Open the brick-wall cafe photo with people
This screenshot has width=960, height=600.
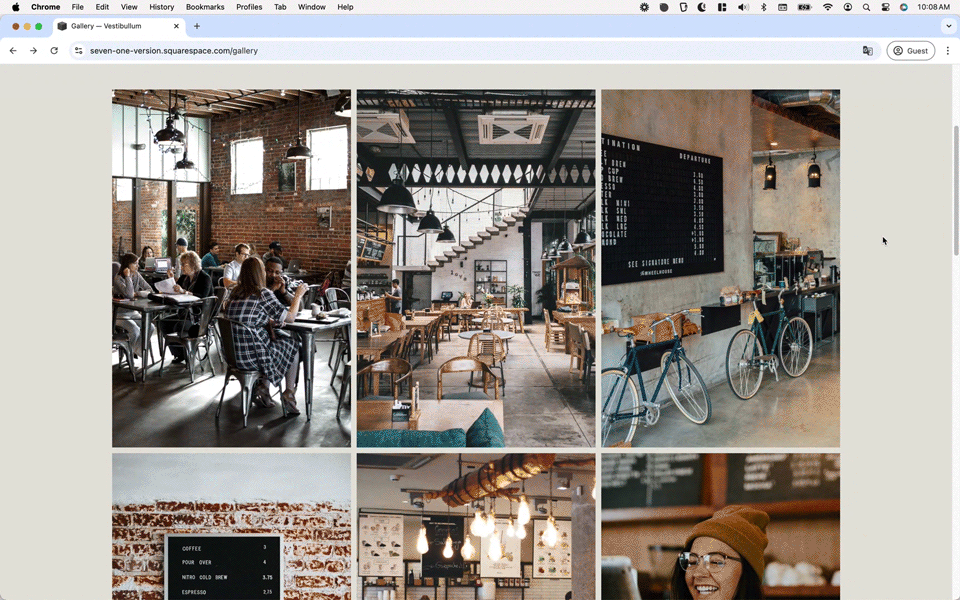point(231,268)
